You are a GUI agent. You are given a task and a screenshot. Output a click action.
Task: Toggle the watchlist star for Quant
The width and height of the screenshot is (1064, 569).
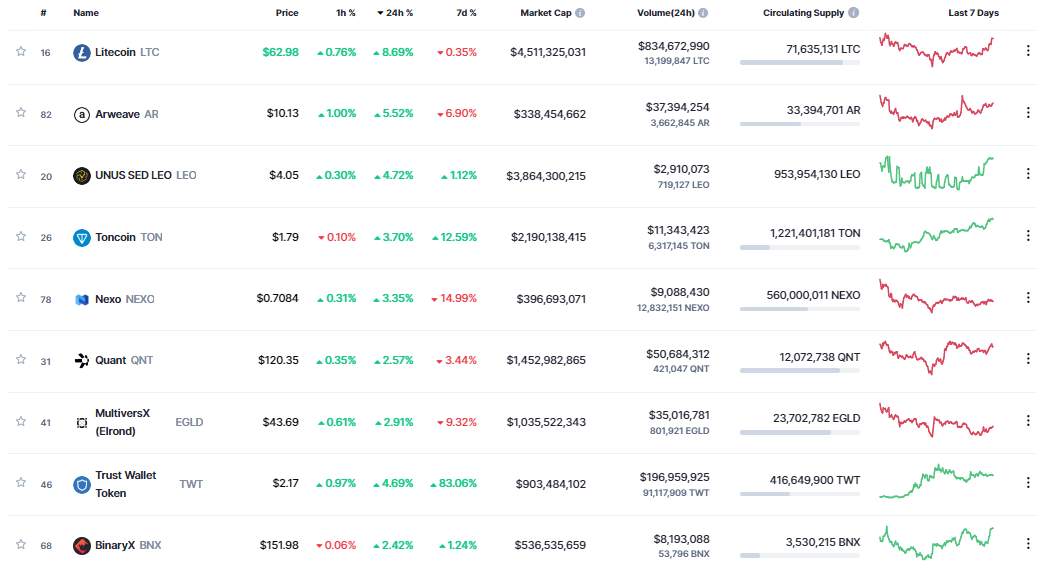coord(21,359)
